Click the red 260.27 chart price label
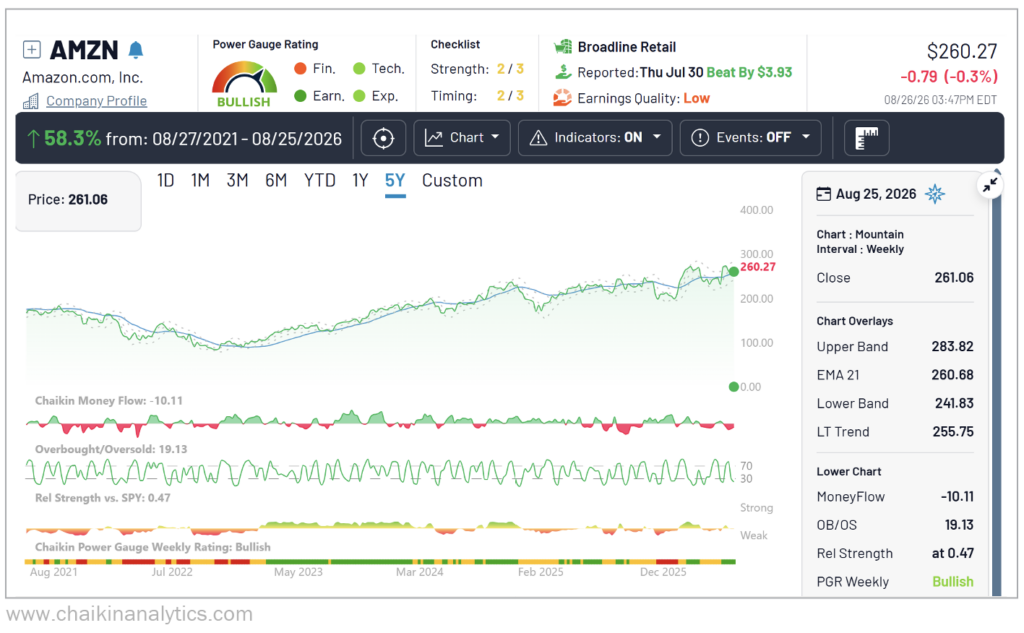 point(758,267)
